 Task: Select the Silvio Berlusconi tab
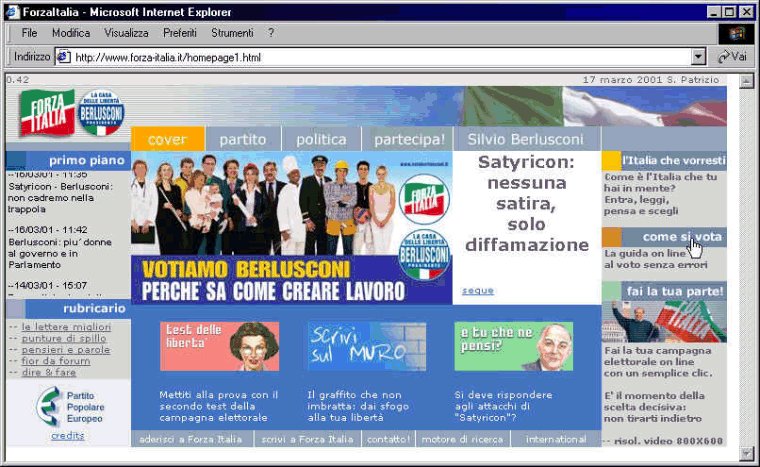tap(525, 139)
